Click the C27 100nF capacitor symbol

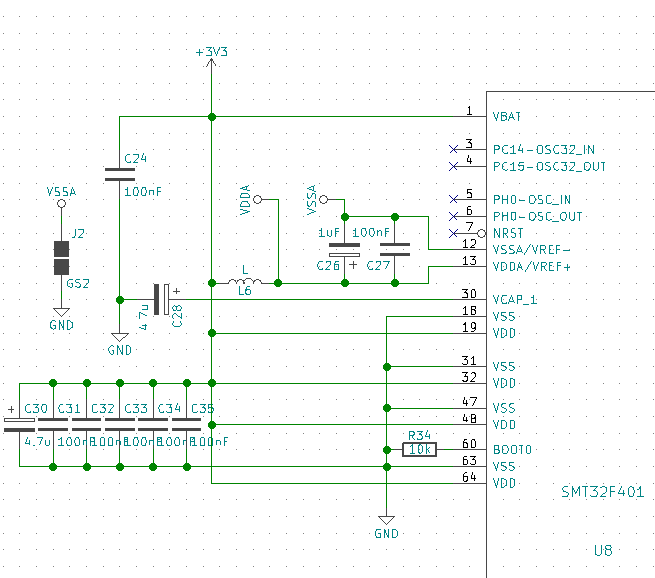pyautogui.click(x=395, y=249)
